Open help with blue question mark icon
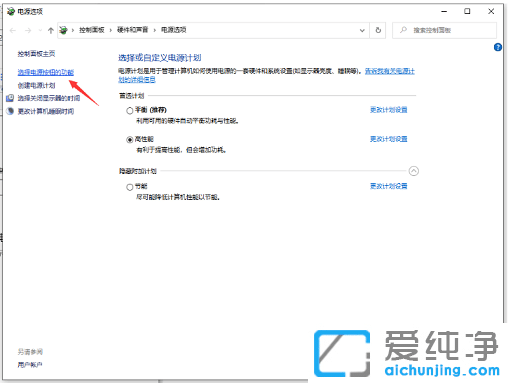Image resolution: width=508 pixels, height=383 pixels. point(498,47)
